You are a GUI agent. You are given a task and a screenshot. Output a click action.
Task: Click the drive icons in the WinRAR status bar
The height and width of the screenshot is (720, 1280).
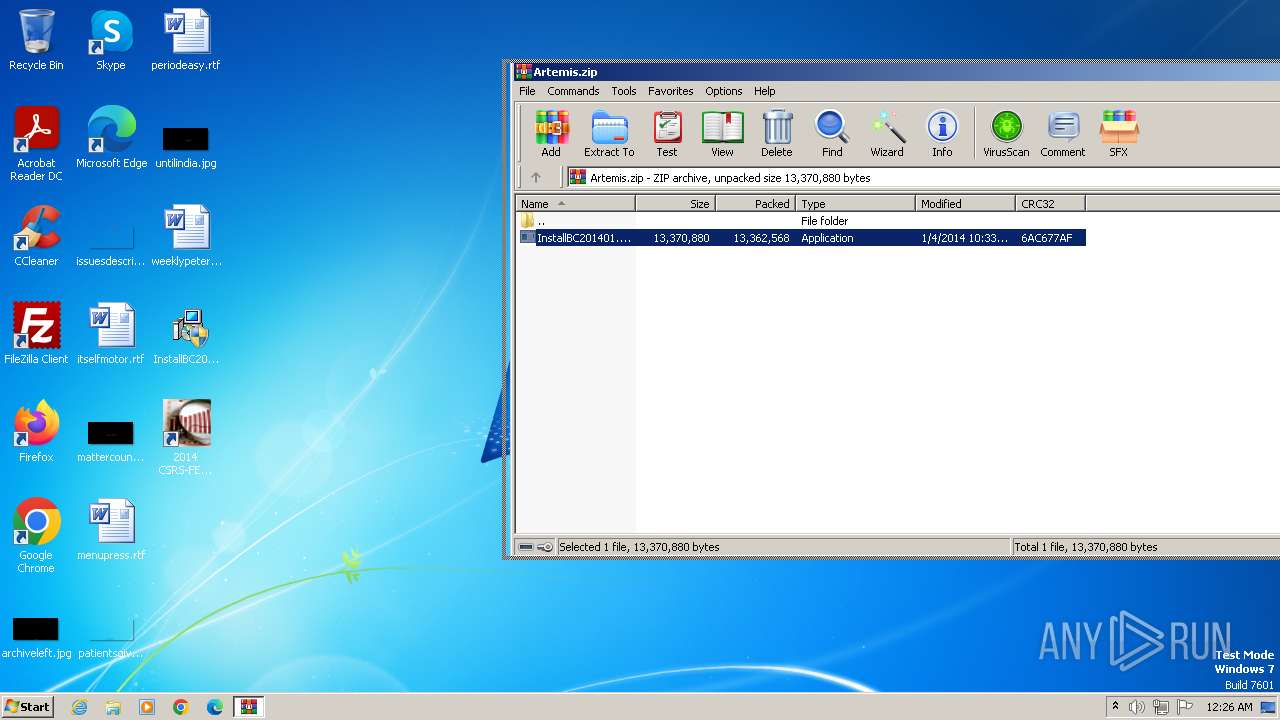pos(536,547)
